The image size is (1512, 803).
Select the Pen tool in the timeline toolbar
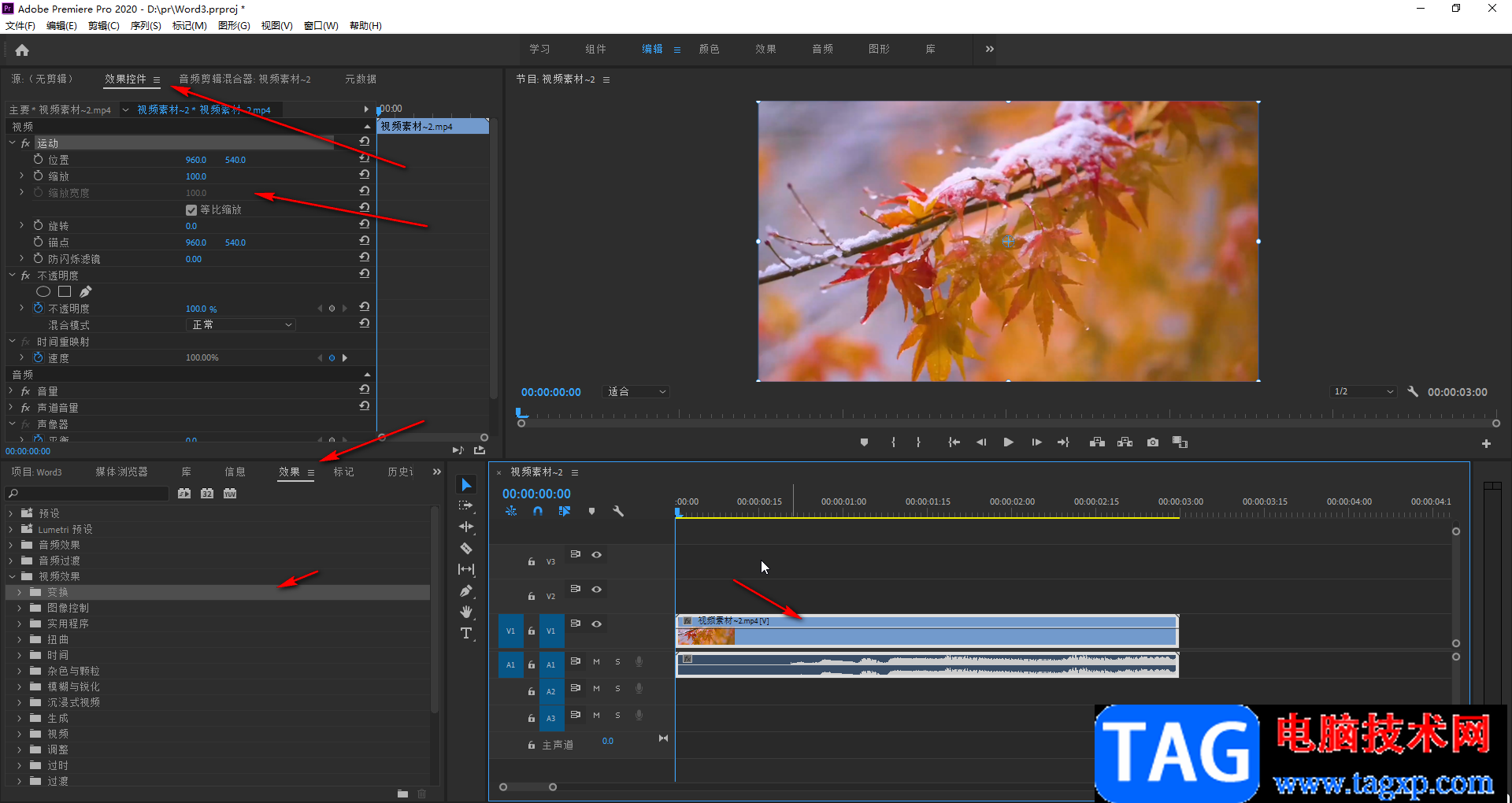(466, 590)
